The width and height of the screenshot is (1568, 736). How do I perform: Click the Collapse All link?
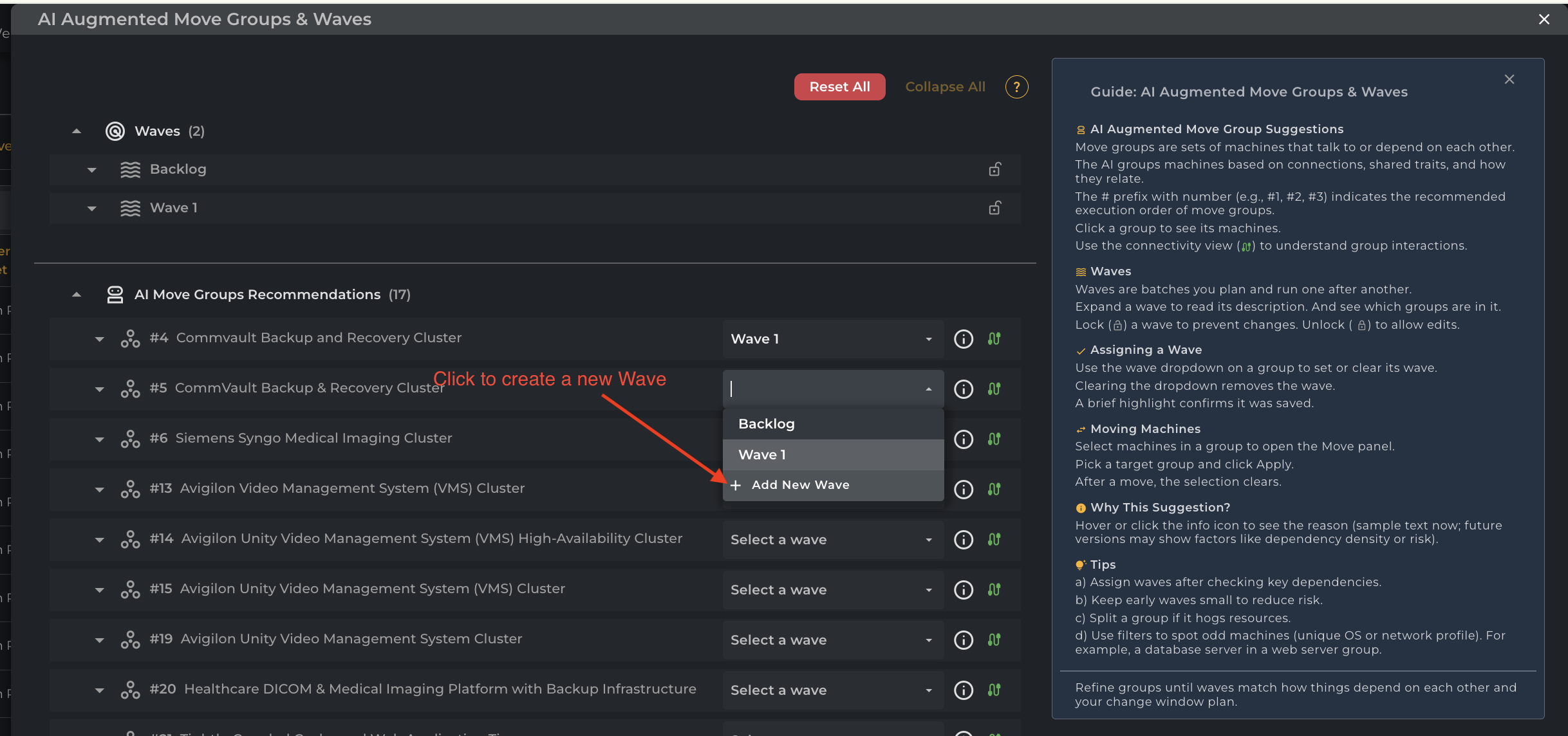coord(945,87)
